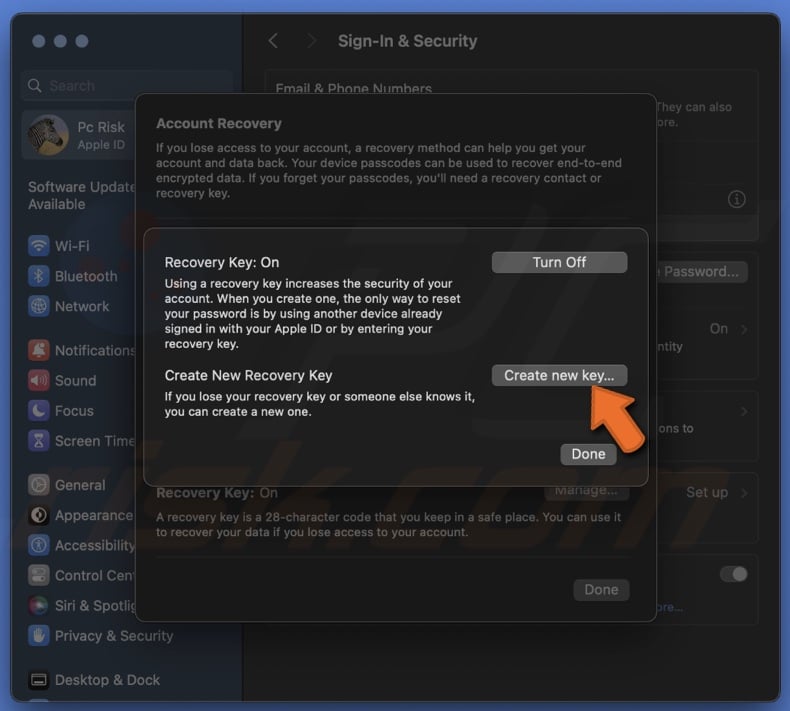Click Desktop & Dock label
The height and width of the screenshot is (711, 790).
(x=107, y=680)
